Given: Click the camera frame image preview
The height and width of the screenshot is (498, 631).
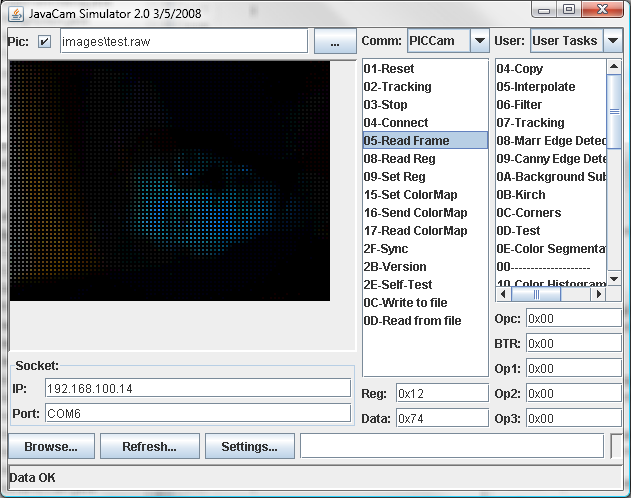Looking at the screenshot, I should click(169, 181).
